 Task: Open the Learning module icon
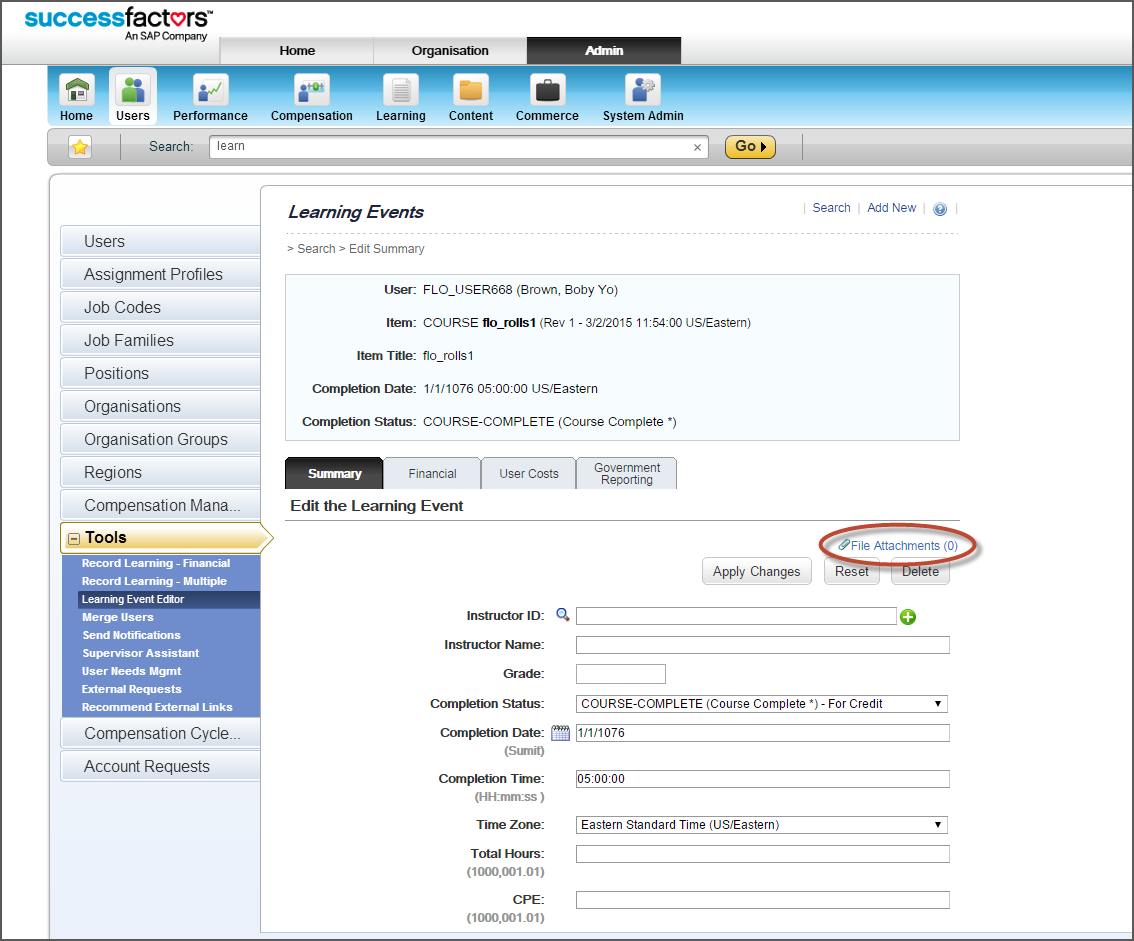(401, 98)
